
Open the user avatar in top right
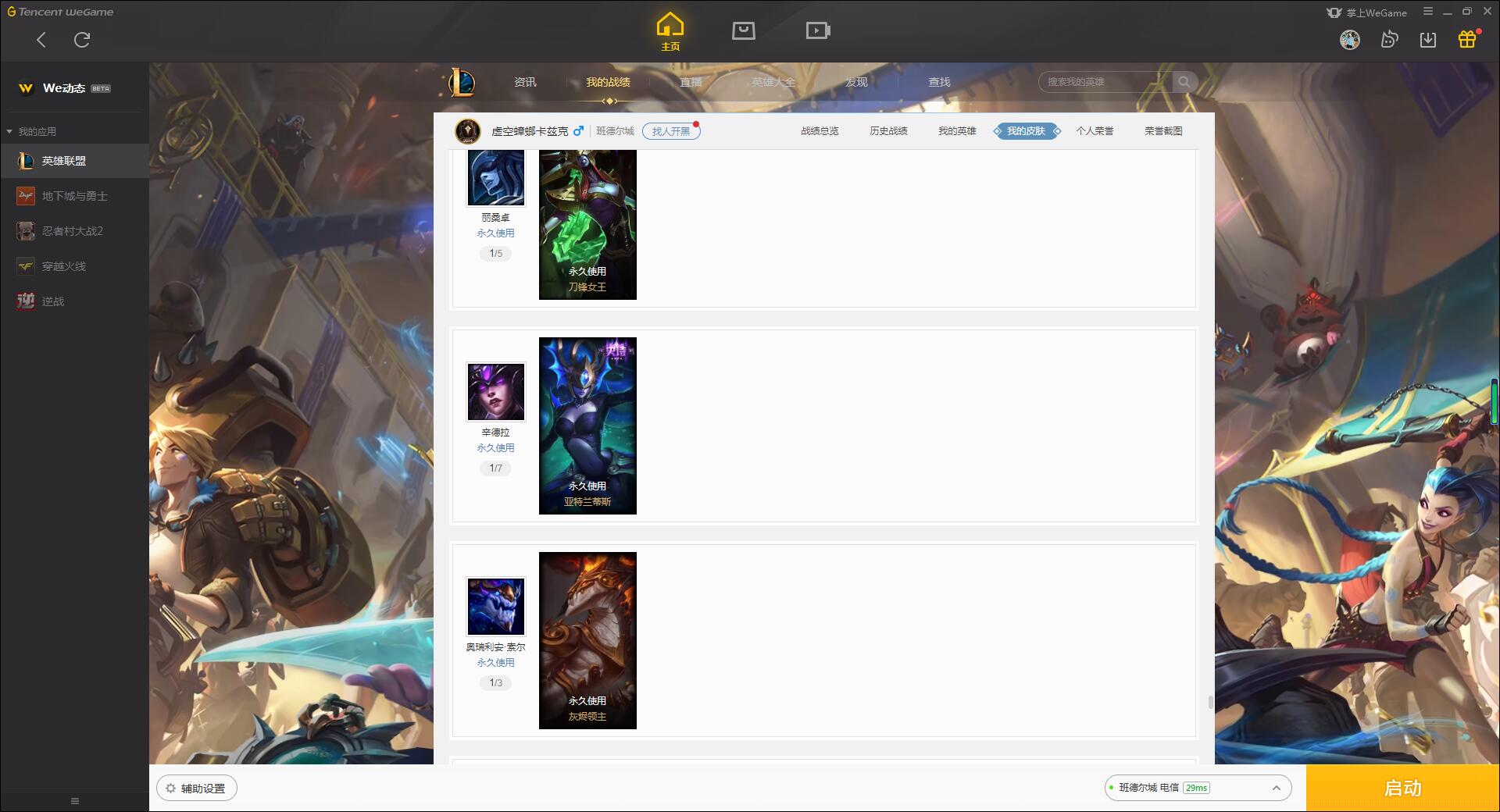[1349, 39]
